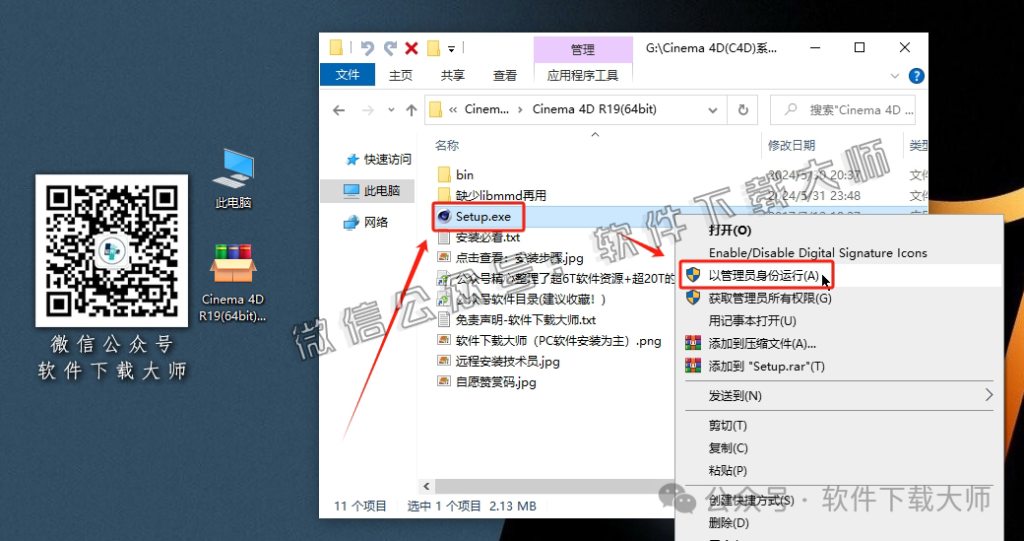This screenshot has height=541, width=1024.
Task: Go back with the left arrow button
Action: 338,110
